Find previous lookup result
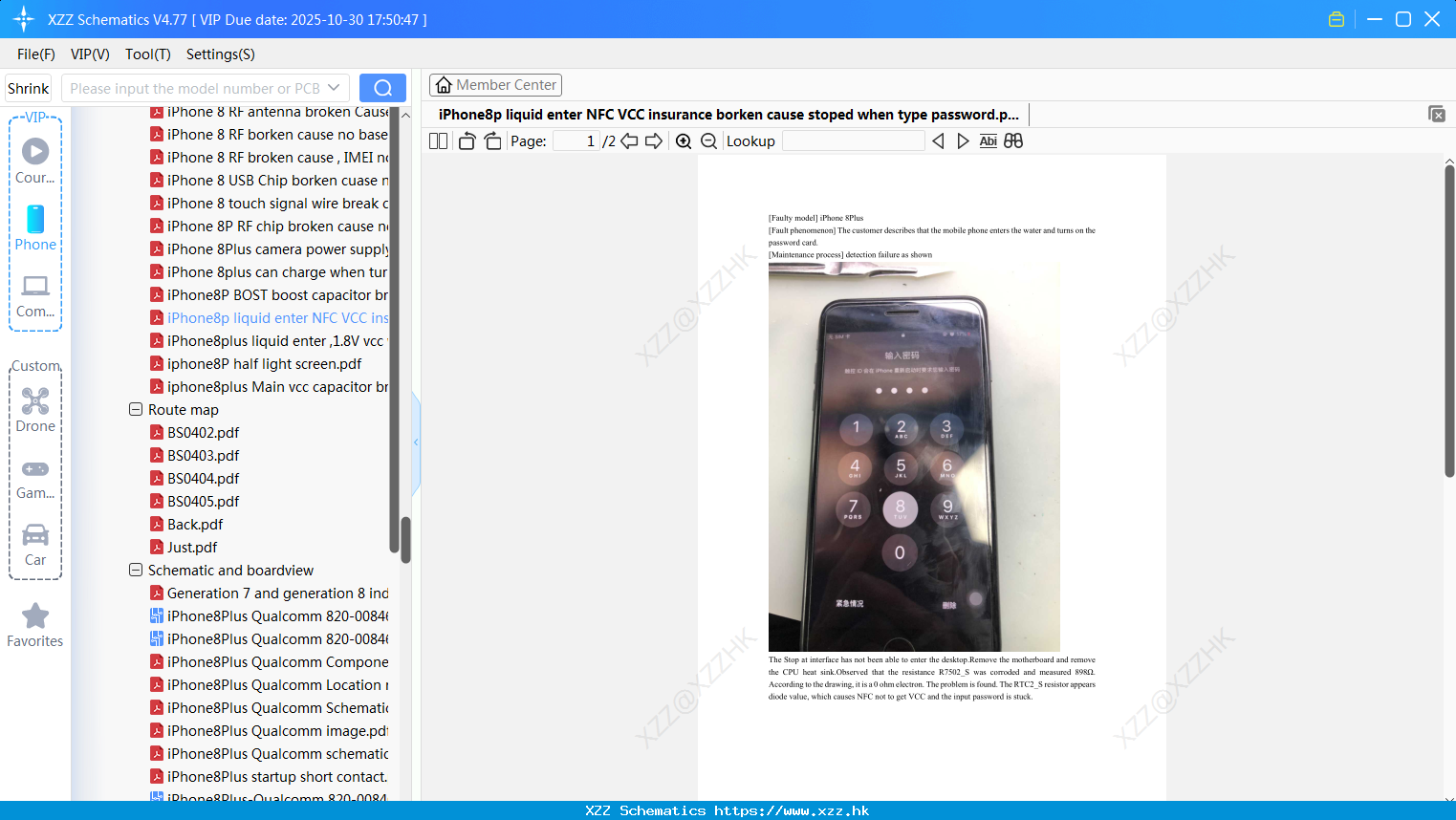 938,141
